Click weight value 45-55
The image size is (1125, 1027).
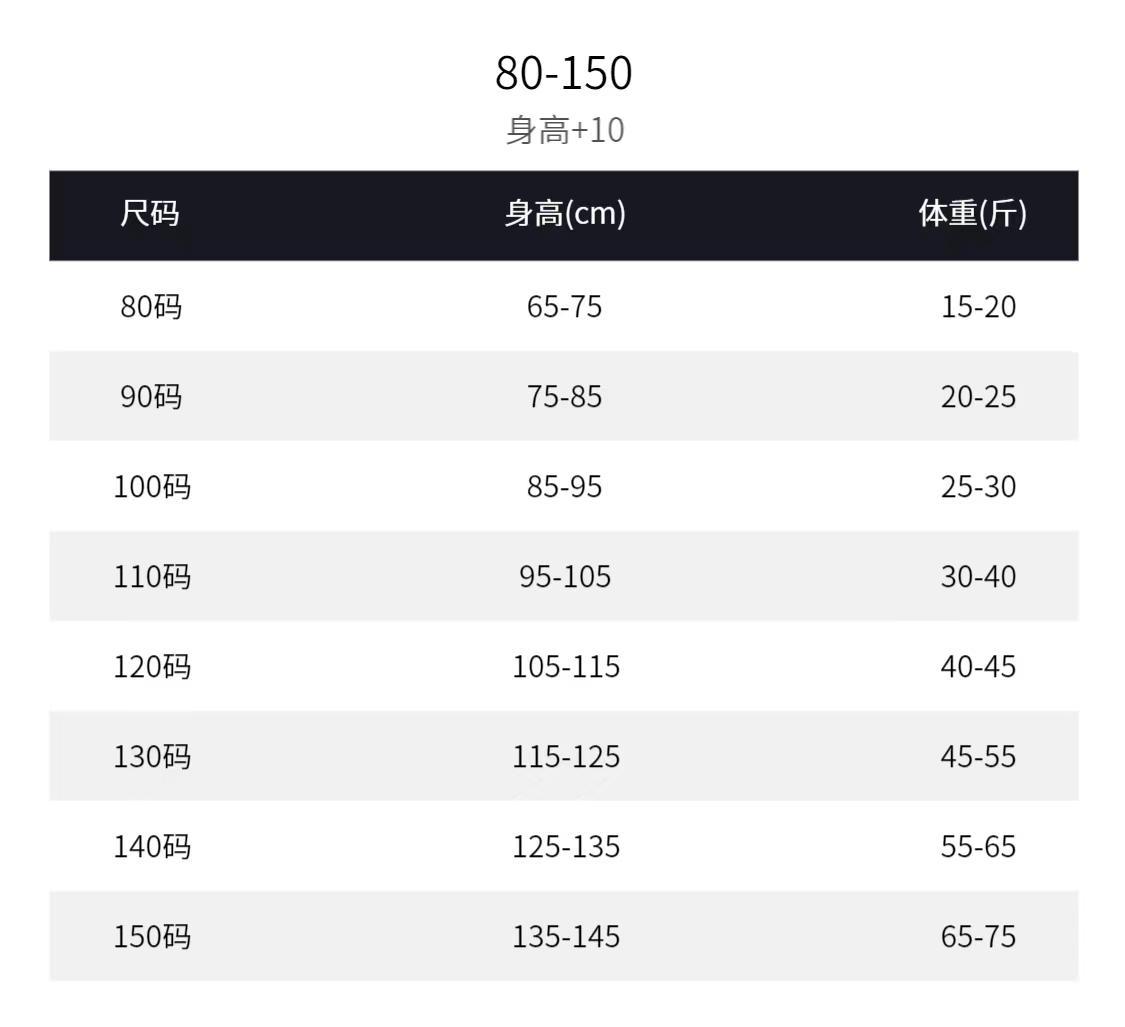(978, 756)
